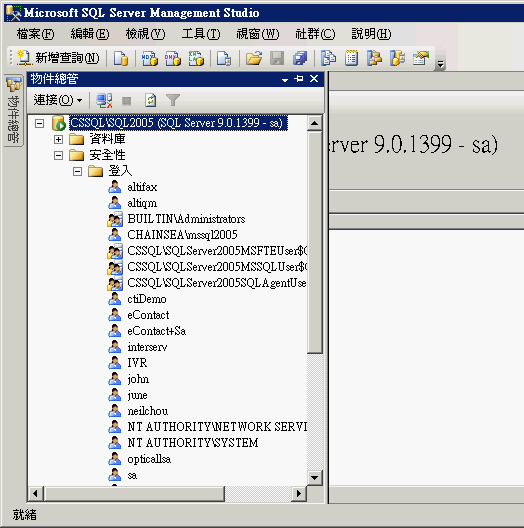This screenshot has width=524, height=528.
Task: Open the Properties Window toolbar icon
Action: point(421,58)
